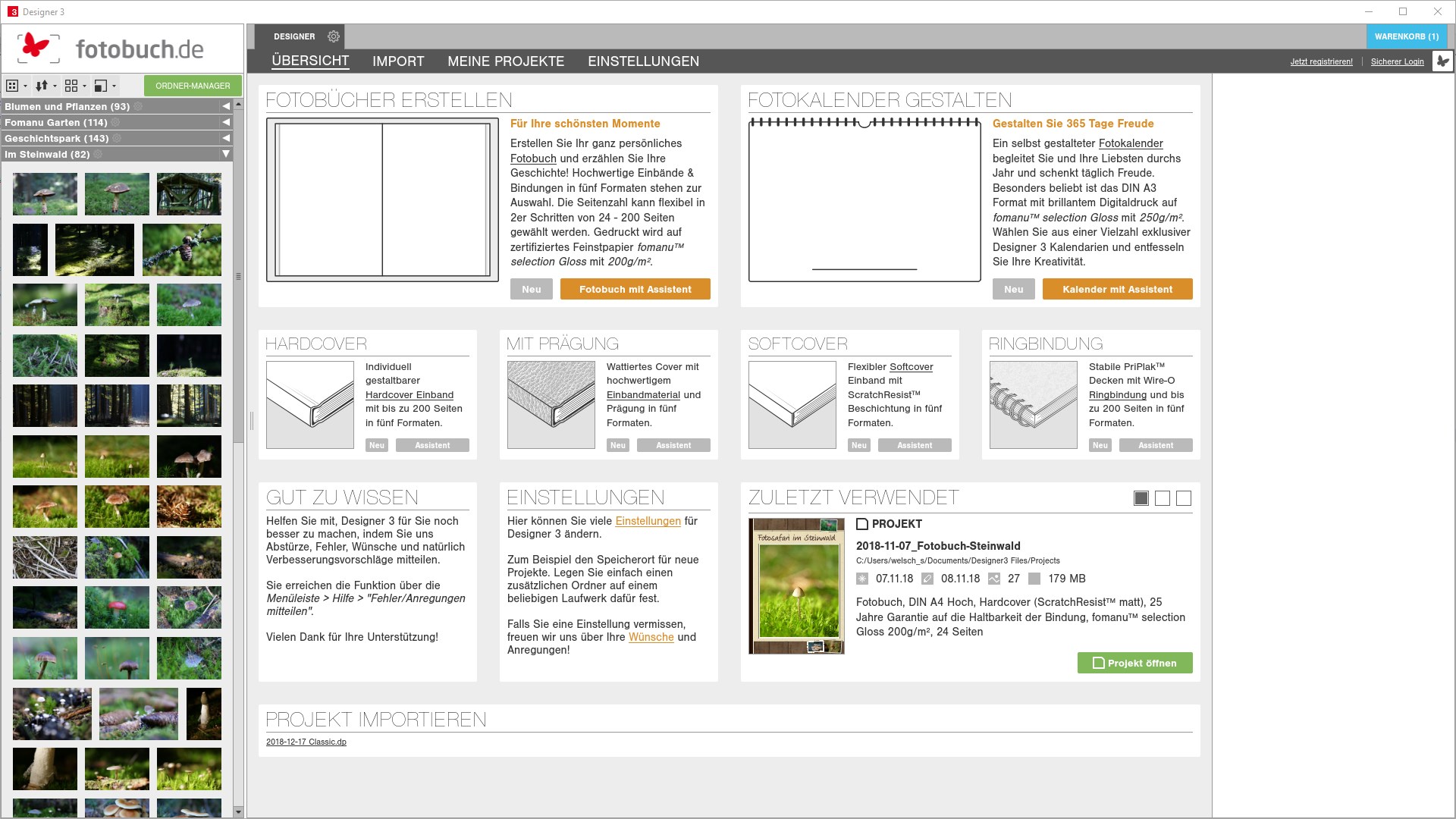
Task: Open the dropdown arrow beside the sort icon
Action: tap(54, 85)
